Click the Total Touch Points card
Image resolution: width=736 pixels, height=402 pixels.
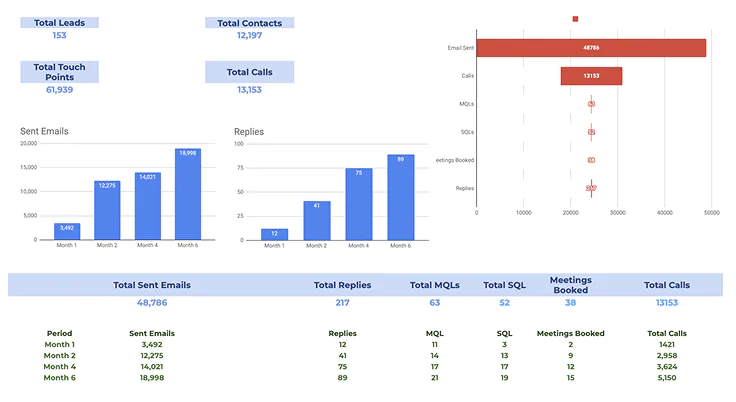tap(59, 72)
